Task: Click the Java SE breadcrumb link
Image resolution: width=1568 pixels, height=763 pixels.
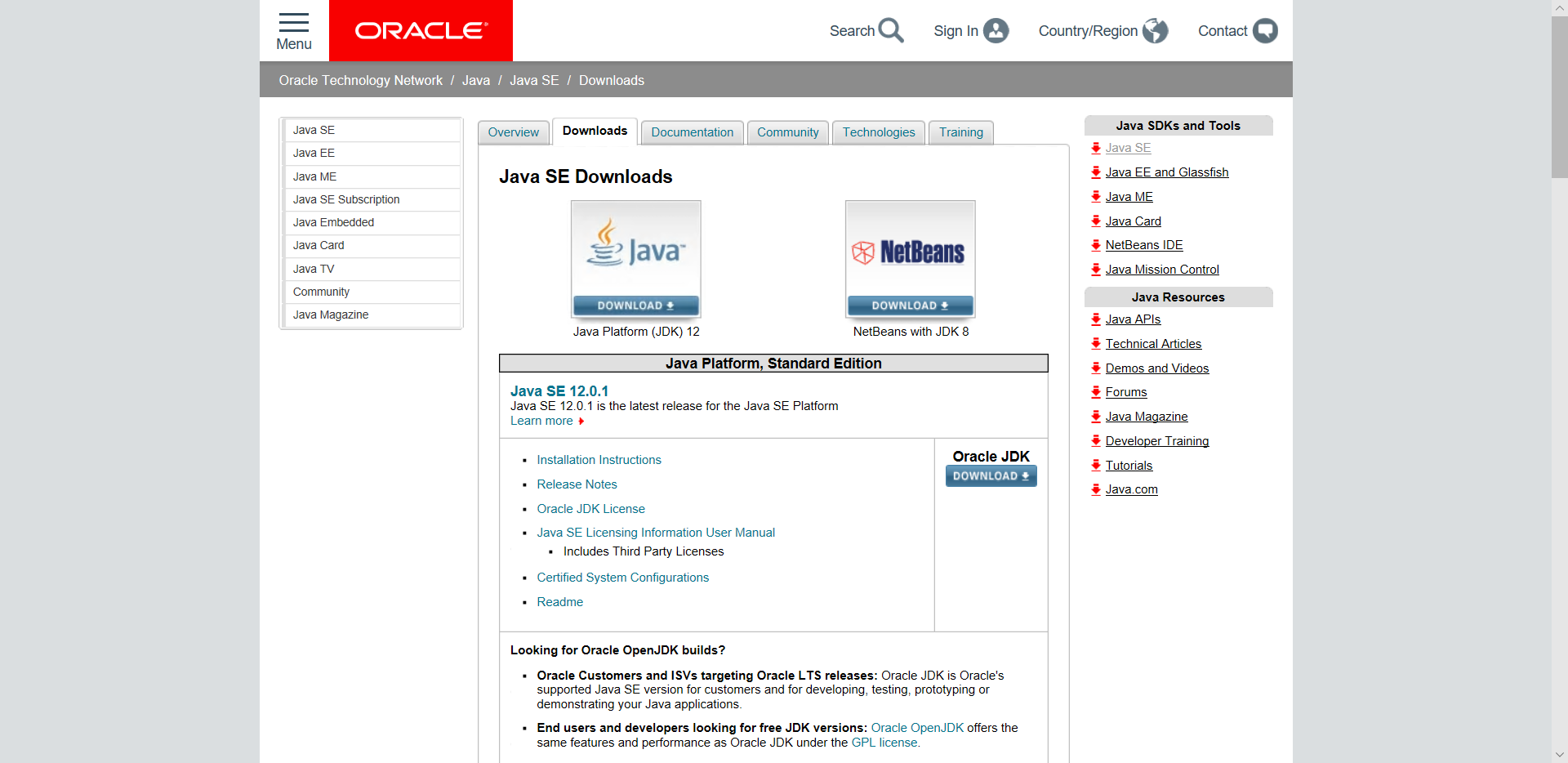Action: (x=534, y=80)
